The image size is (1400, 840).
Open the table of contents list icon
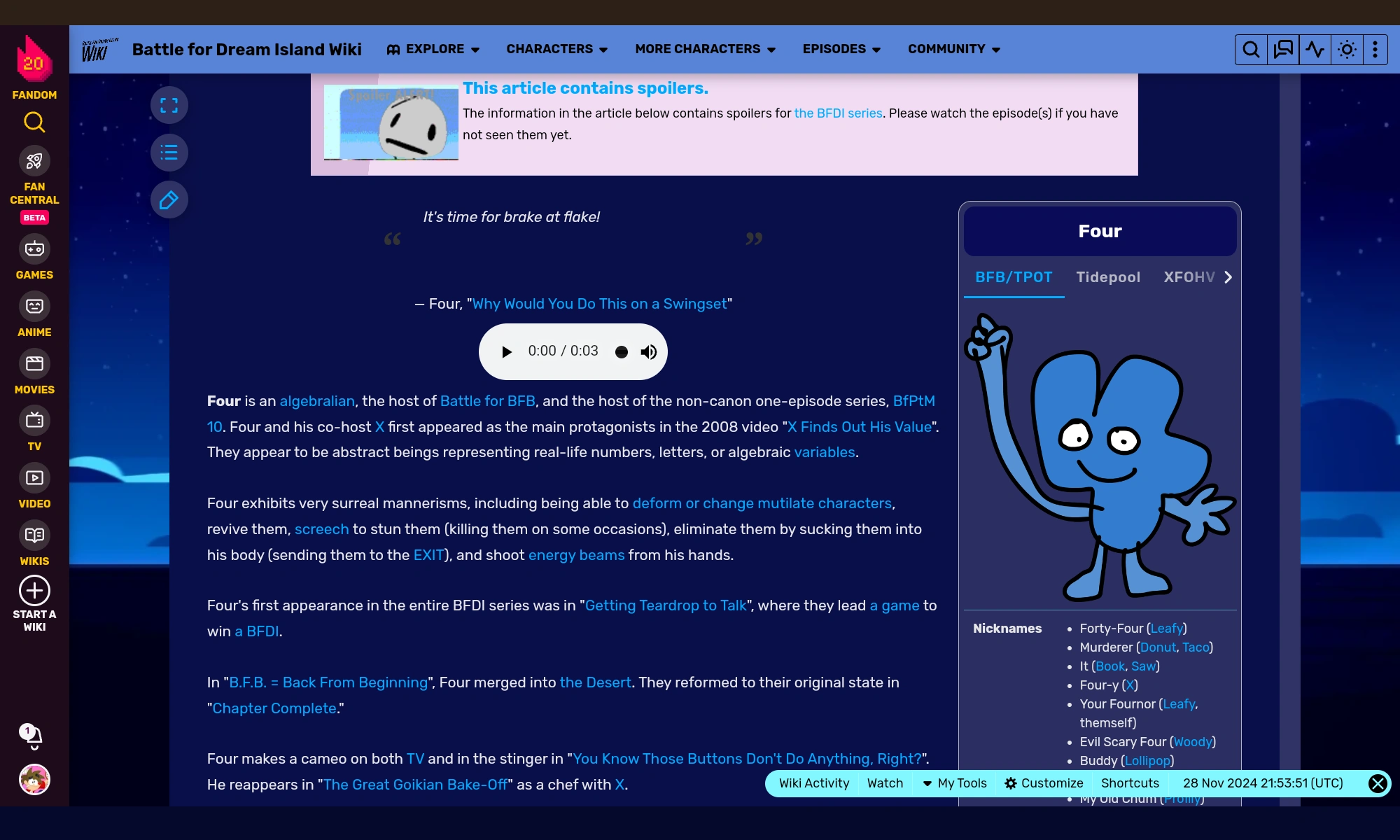point(169,153)
